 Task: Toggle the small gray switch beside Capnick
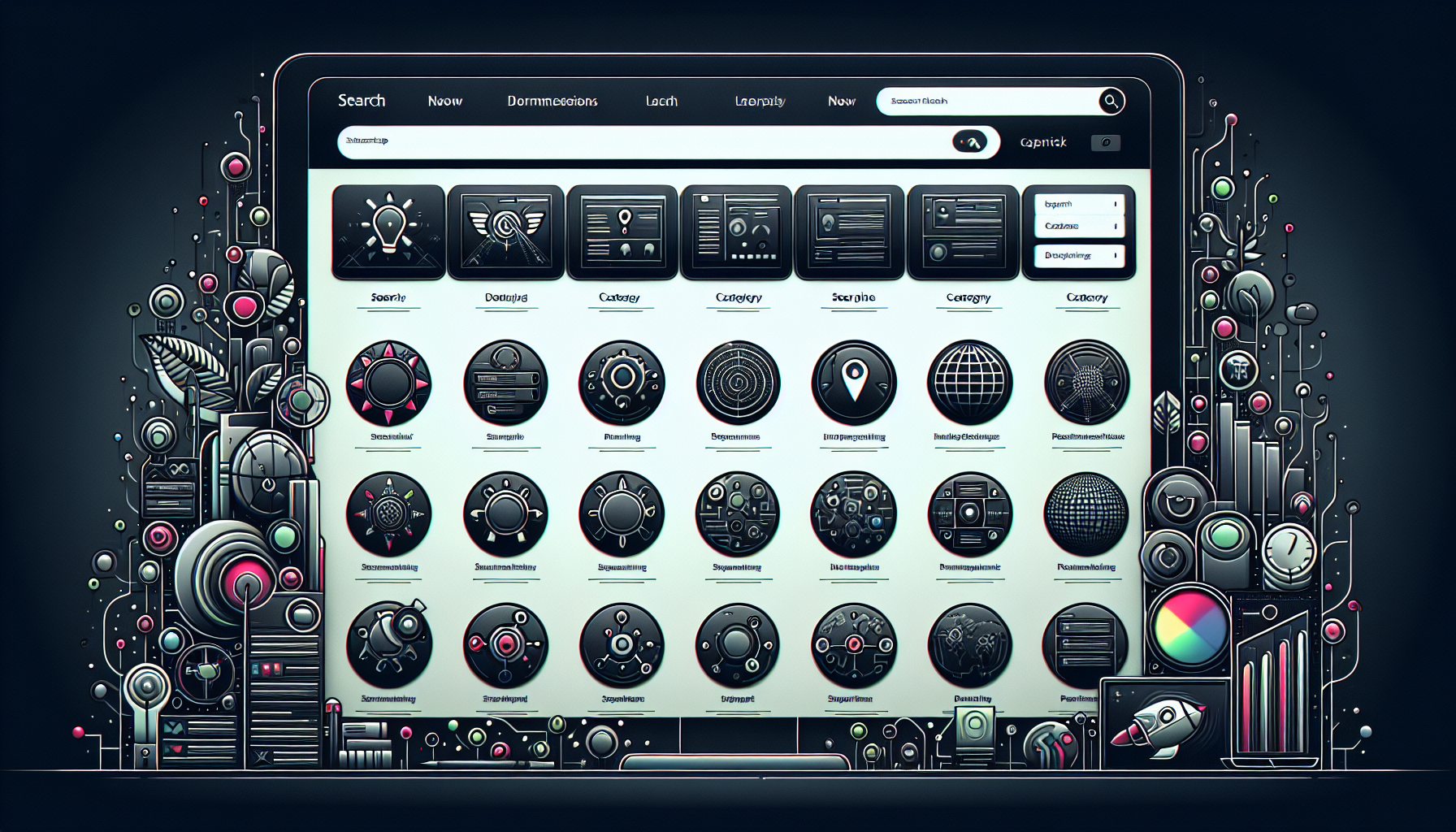click(x=1105, y=142)
